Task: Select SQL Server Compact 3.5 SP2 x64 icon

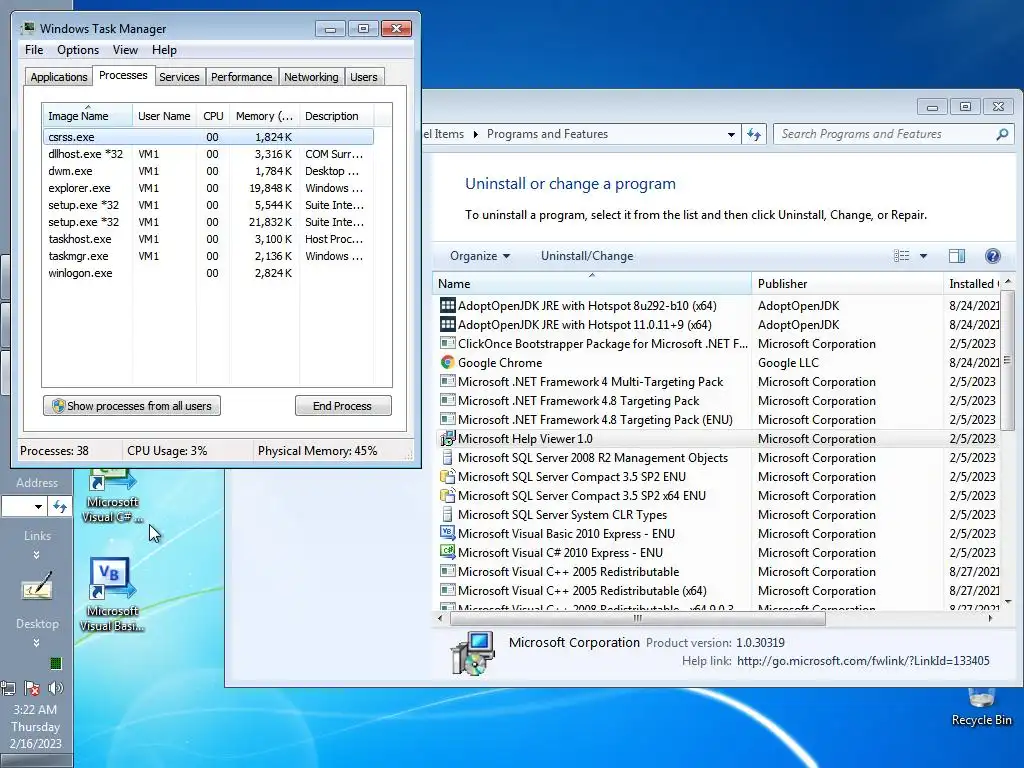Action: pyautogui.click(x=447, y=495)
